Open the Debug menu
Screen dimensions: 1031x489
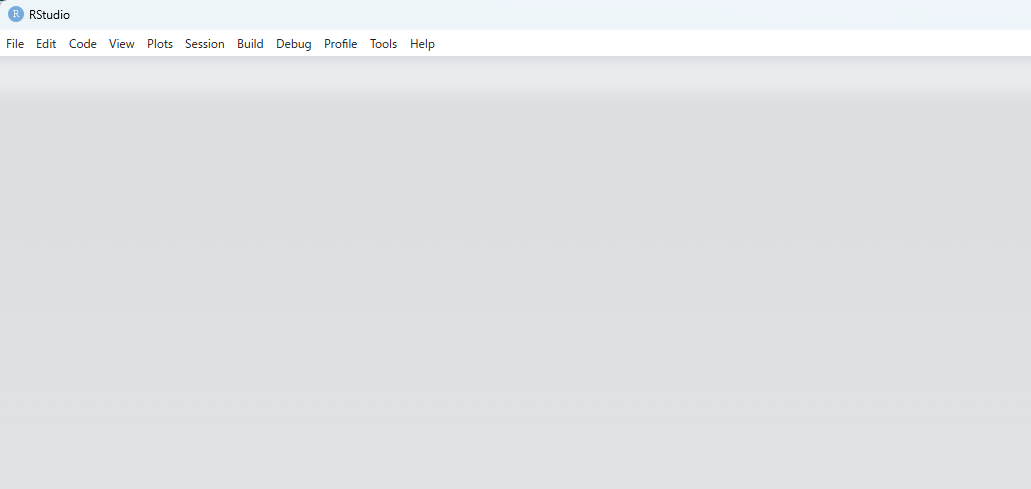coord(293,44)
